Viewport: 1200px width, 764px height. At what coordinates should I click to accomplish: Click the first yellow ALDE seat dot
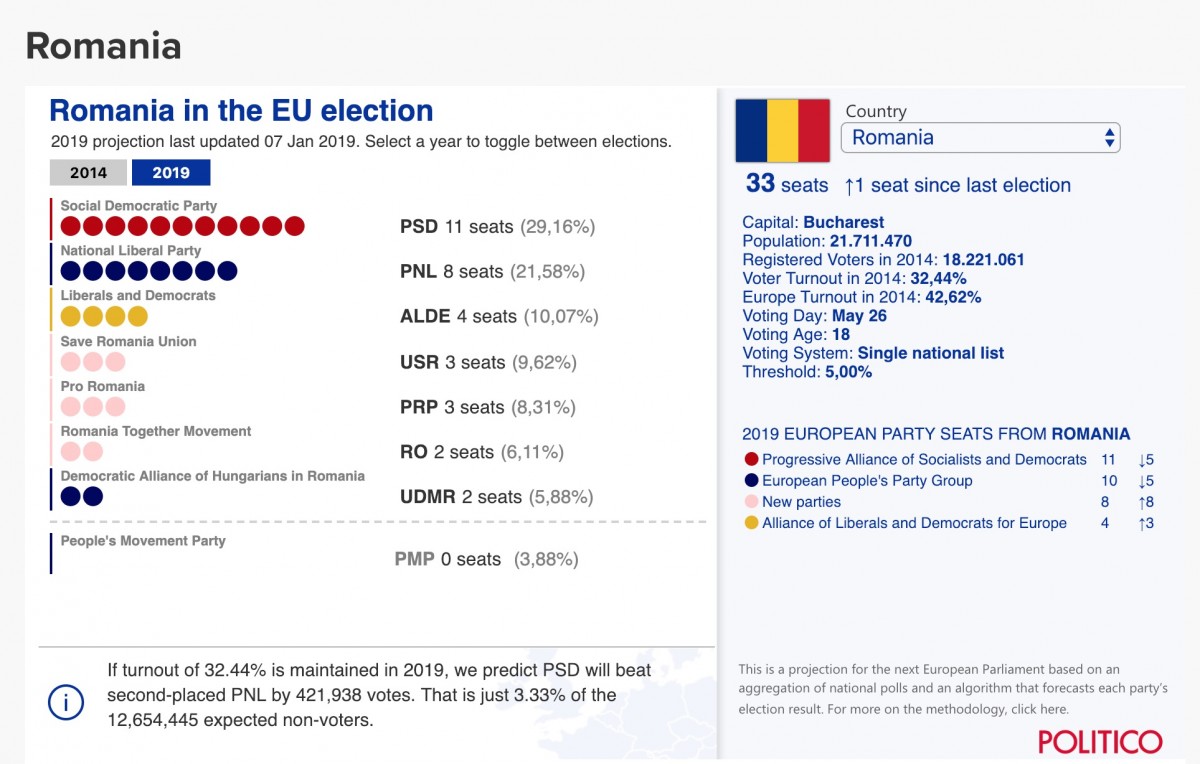[x=71, y=316]
